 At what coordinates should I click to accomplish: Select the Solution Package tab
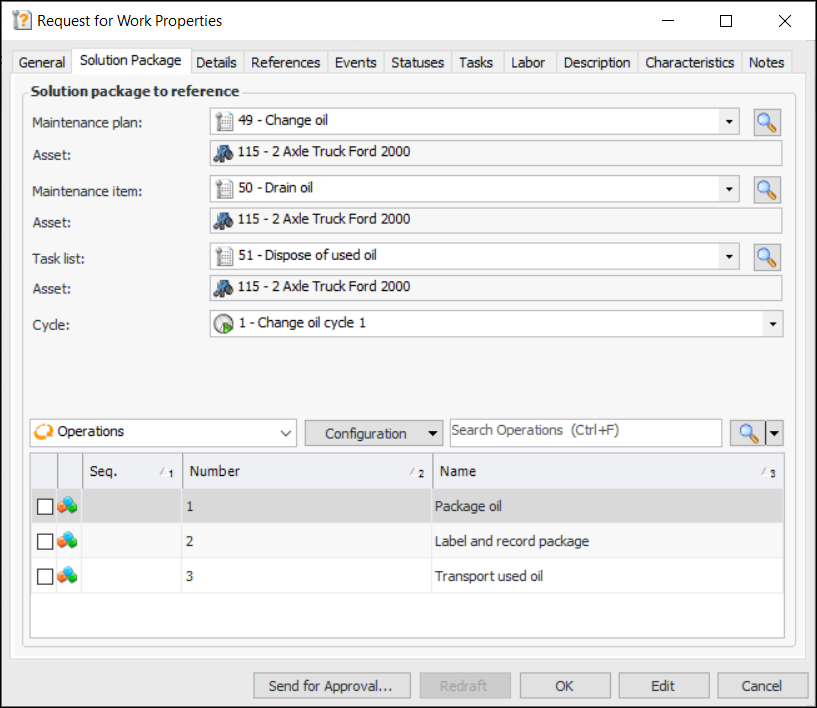tap(131, 60)
